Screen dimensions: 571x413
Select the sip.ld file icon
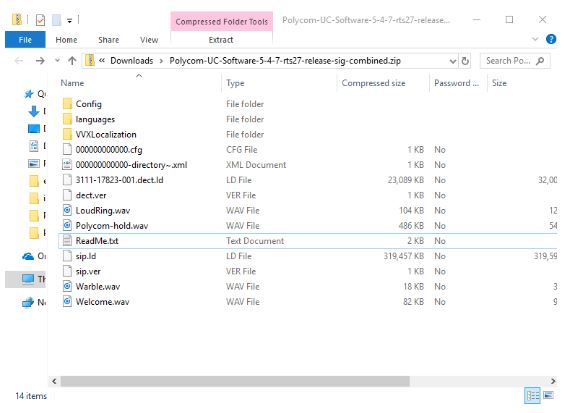[67, 256]
